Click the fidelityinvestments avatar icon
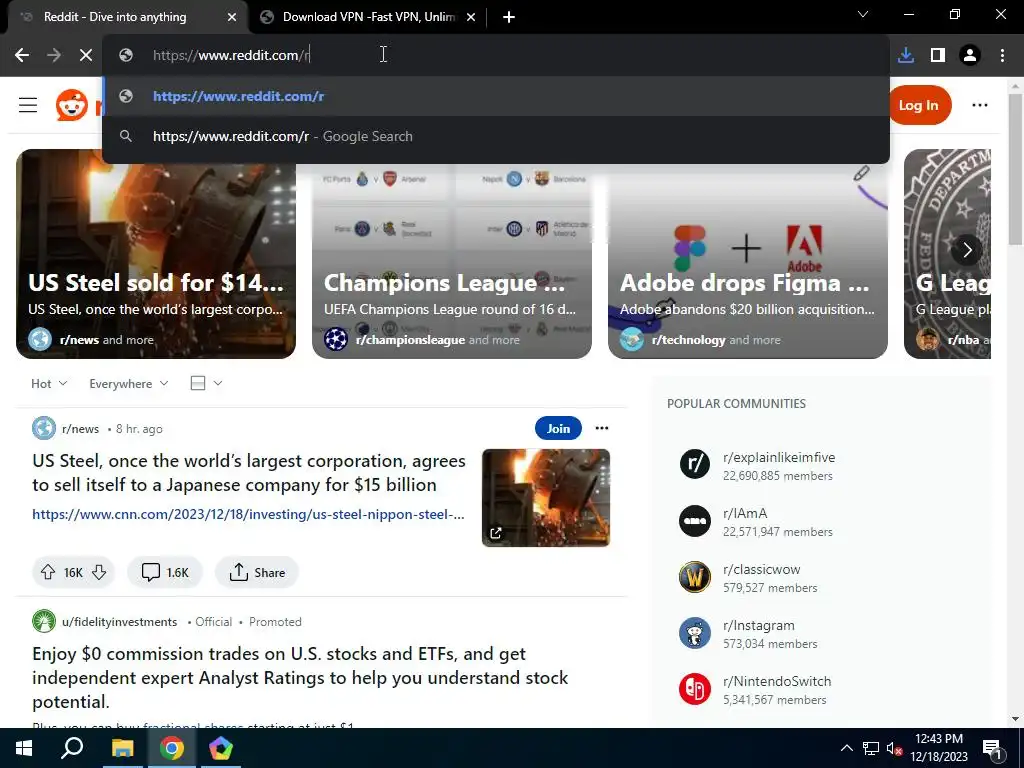This screenshot has height=768, width=1024. point(44,621)
